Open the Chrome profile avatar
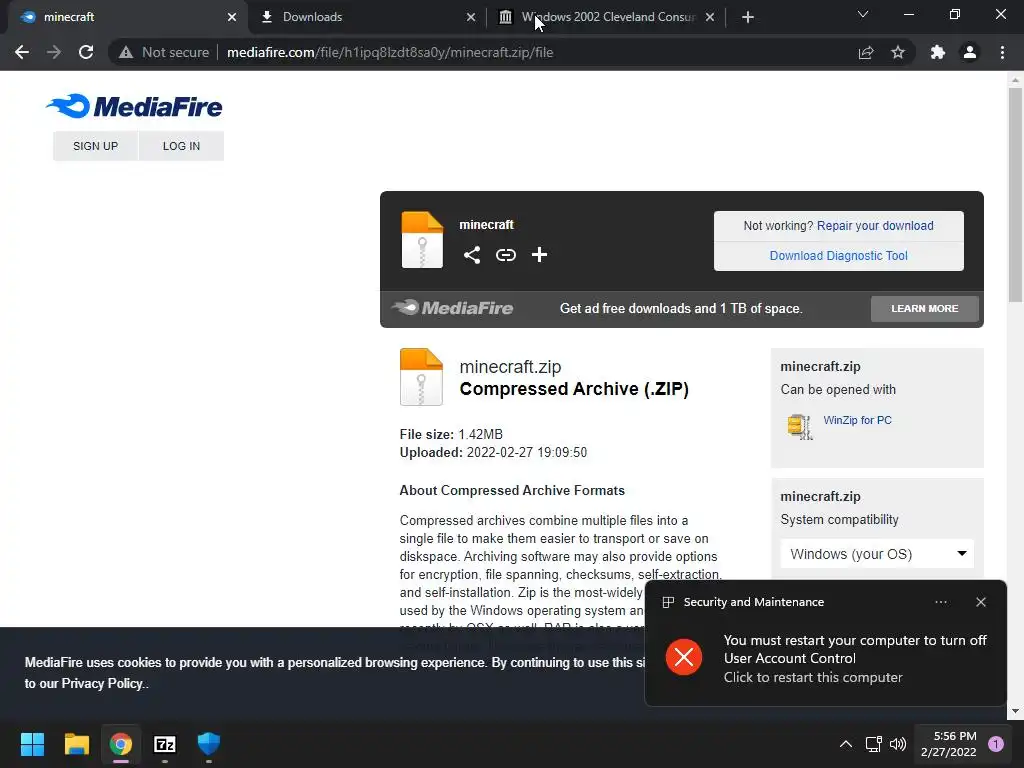The height and width of the screenshot is (768, 1024). (x=970, y=52)
